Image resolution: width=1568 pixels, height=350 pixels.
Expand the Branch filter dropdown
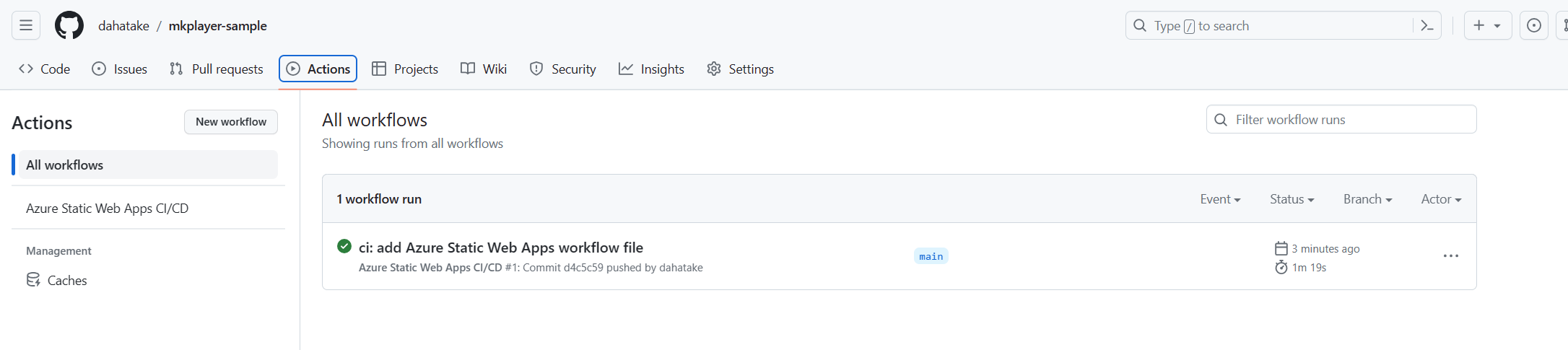click(x=1367, y=199)
